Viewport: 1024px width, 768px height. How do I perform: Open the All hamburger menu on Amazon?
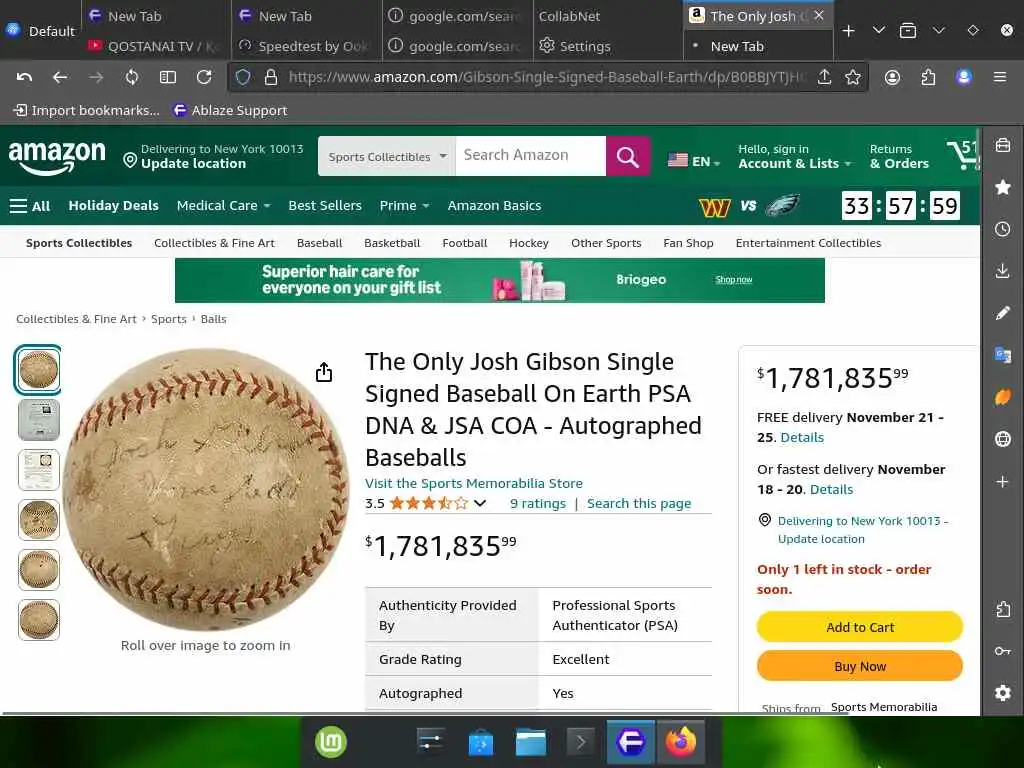30,206
